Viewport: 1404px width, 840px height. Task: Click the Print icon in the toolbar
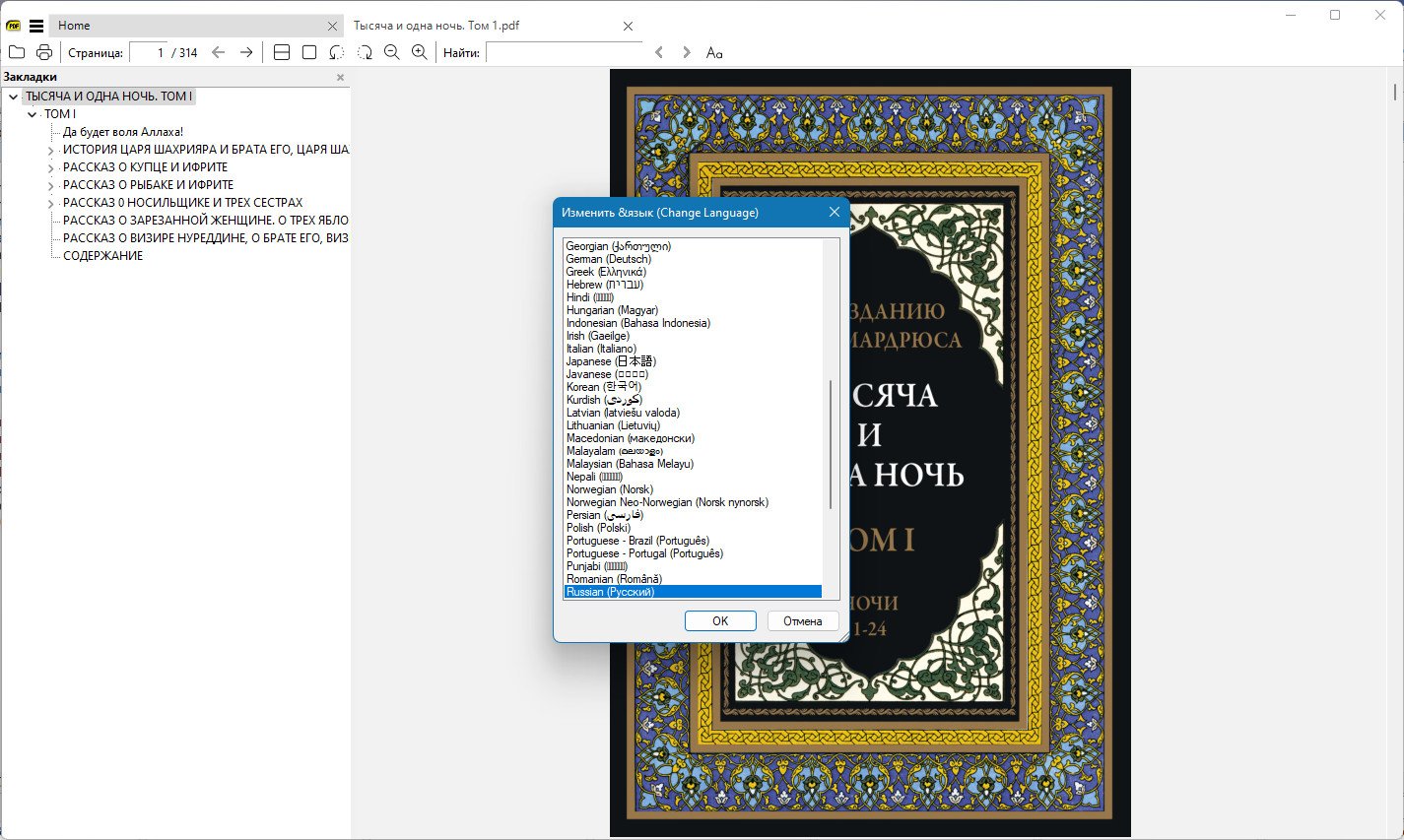click(44, 52)
